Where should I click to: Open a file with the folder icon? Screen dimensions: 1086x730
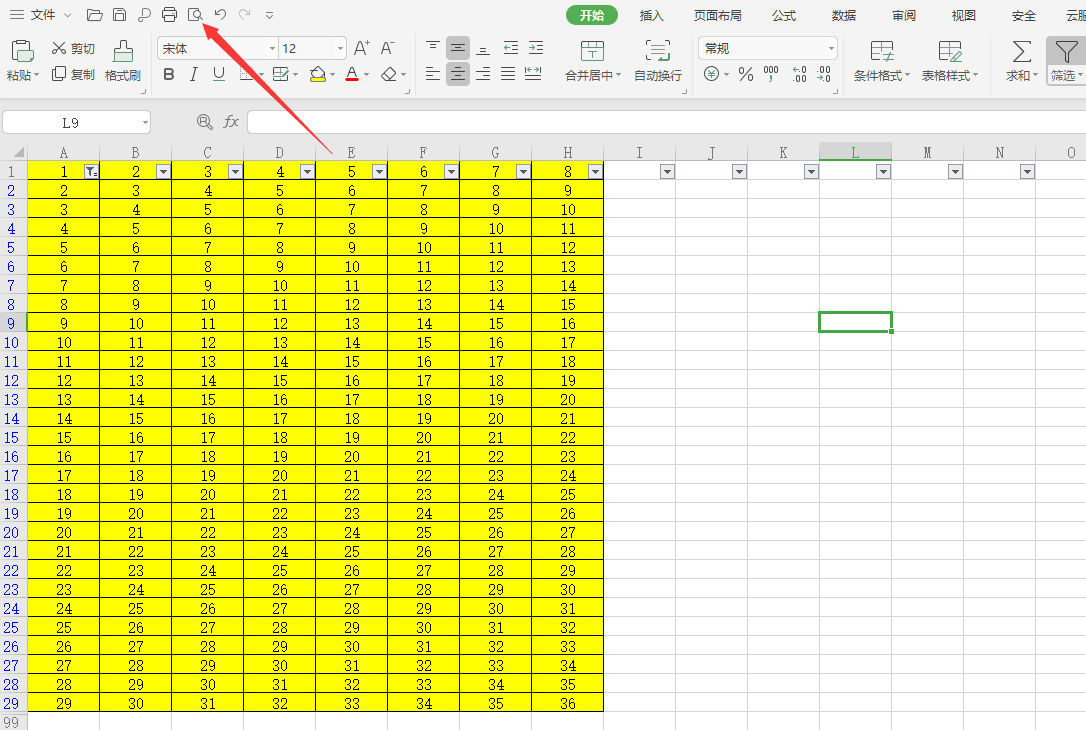(x=95, y=15)
